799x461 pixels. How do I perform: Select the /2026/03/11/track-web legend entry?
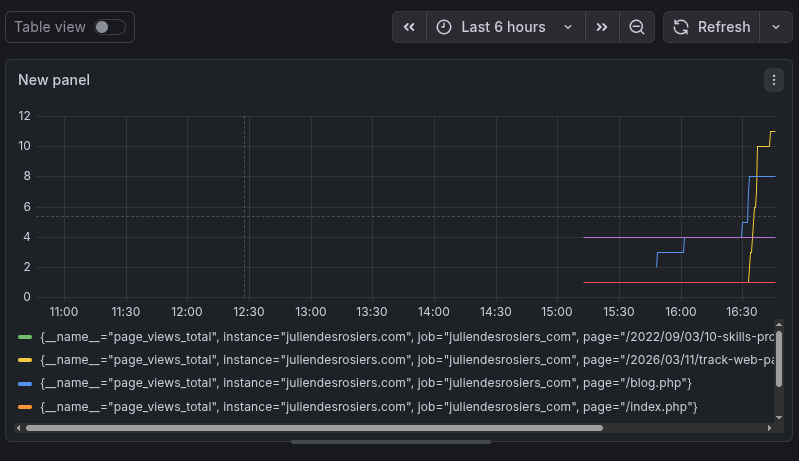pos(407,360)
